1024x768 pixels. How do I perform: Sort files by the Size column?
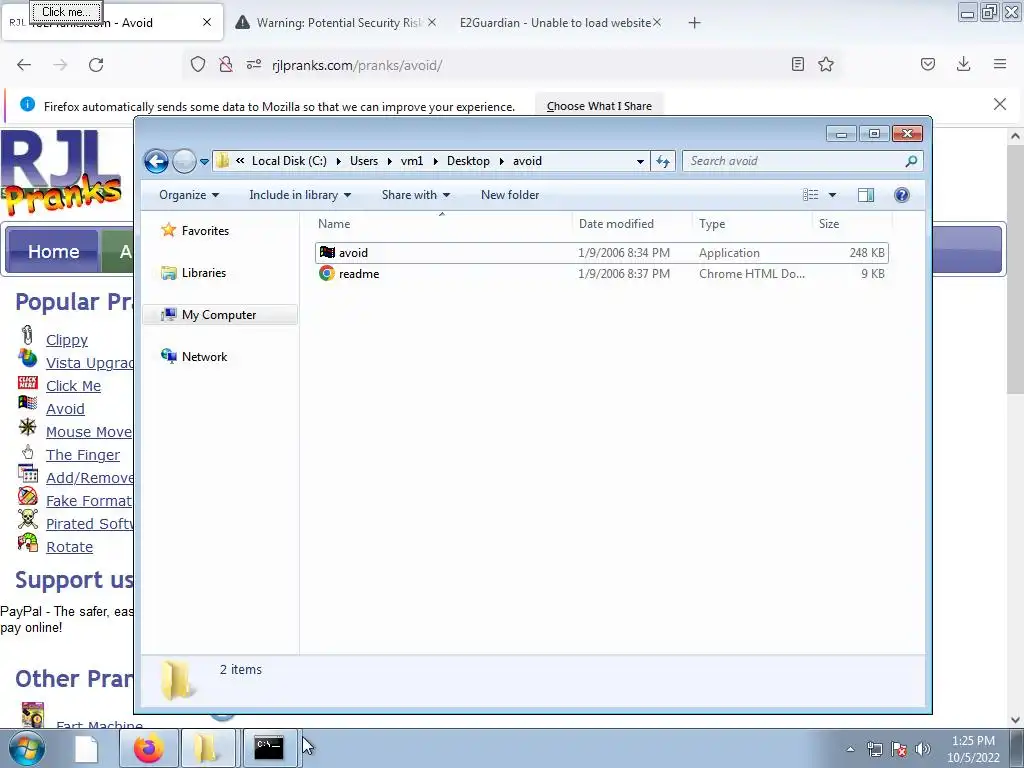point(852,223)
